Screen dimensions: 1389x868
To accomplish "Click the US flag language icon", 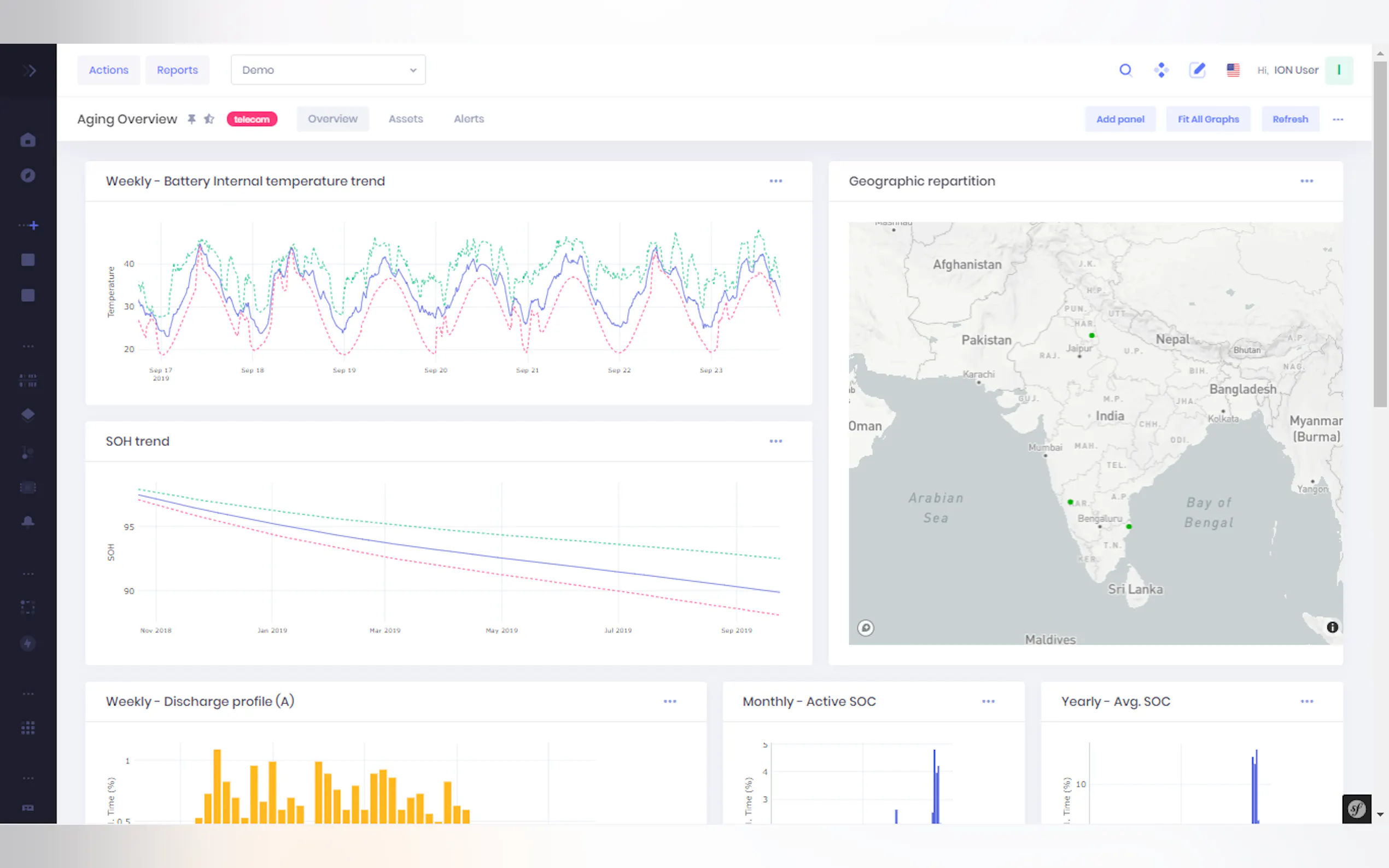I will click(x=1233, y=70).
